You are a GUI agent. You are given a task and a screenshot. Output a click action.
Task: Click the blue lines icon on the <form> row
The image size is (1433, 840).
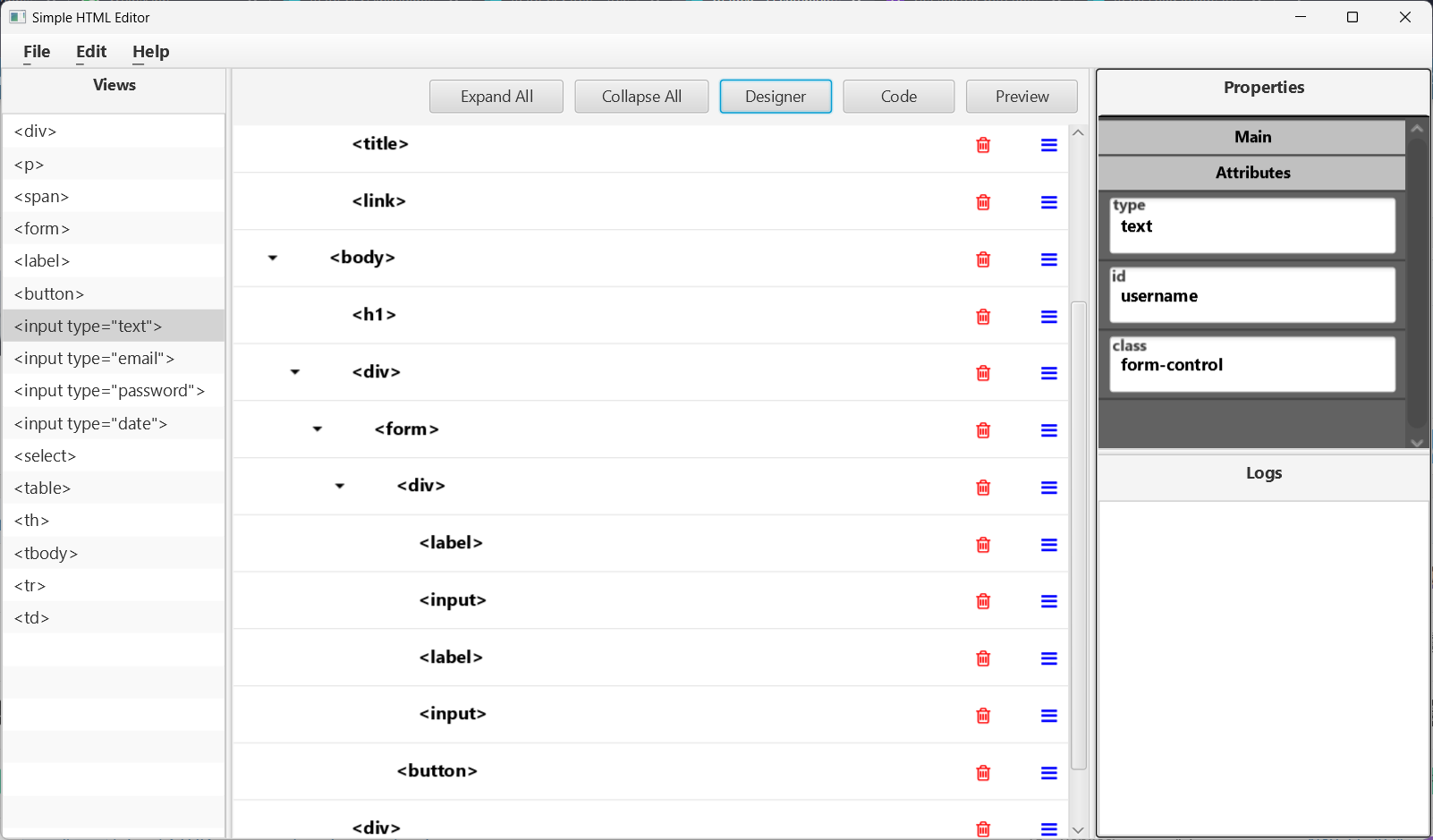[x=1049, y=430]
